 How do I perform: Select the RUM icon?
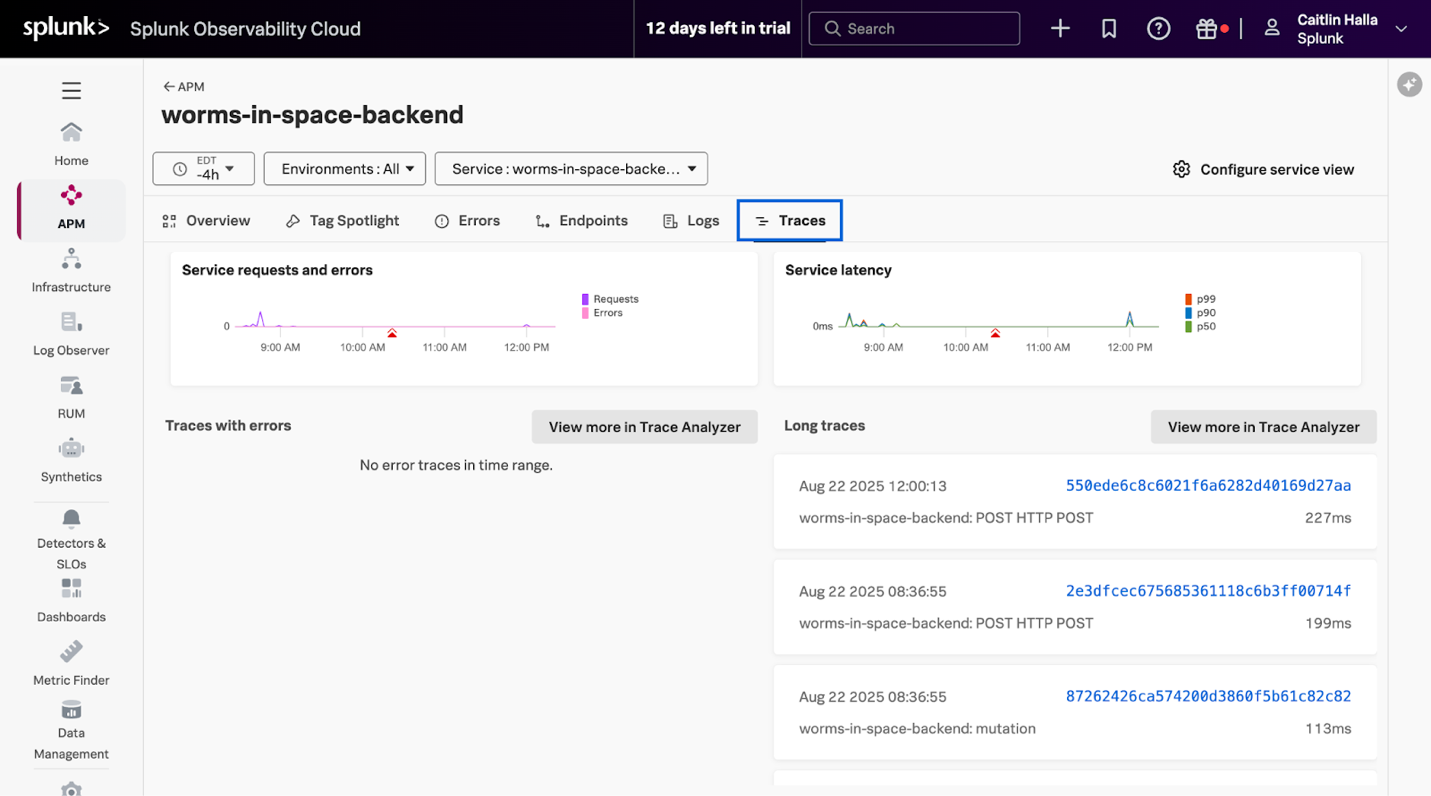coord(71,394)
